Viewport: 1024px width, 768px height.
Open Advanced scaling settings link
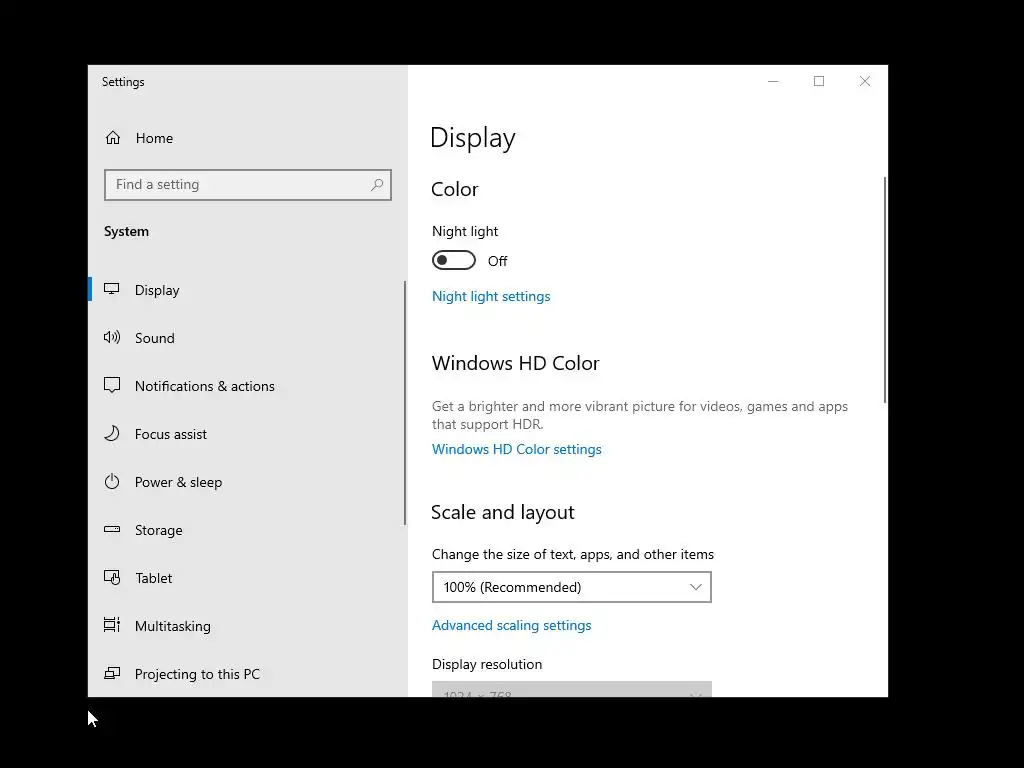point(511,626)
